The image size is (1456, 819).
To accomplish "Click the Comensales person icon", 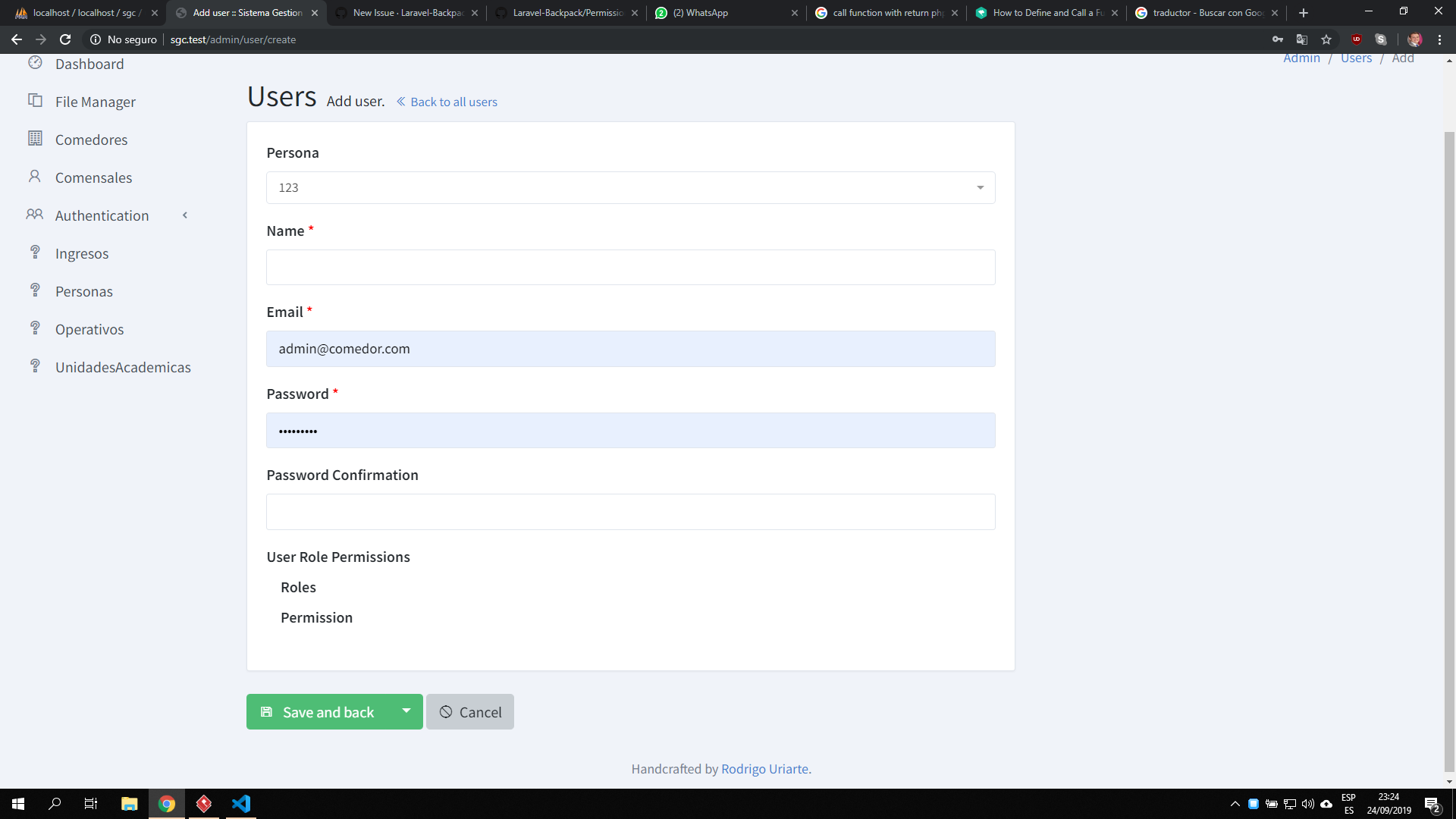I will tap(35, 177).
